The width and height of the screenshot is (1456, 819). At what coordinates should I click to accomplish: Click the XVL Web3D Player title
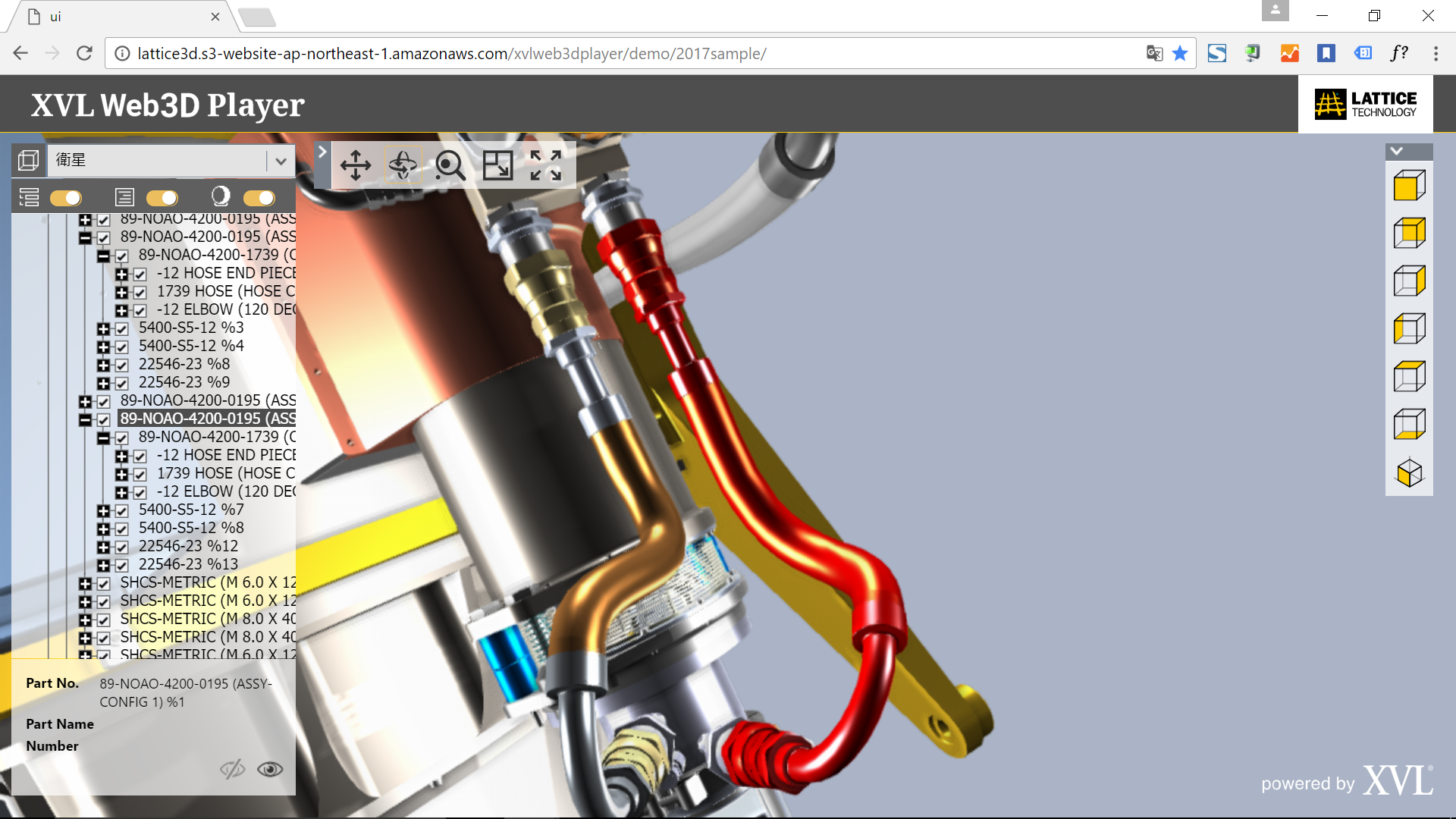(x=168, y=105)
